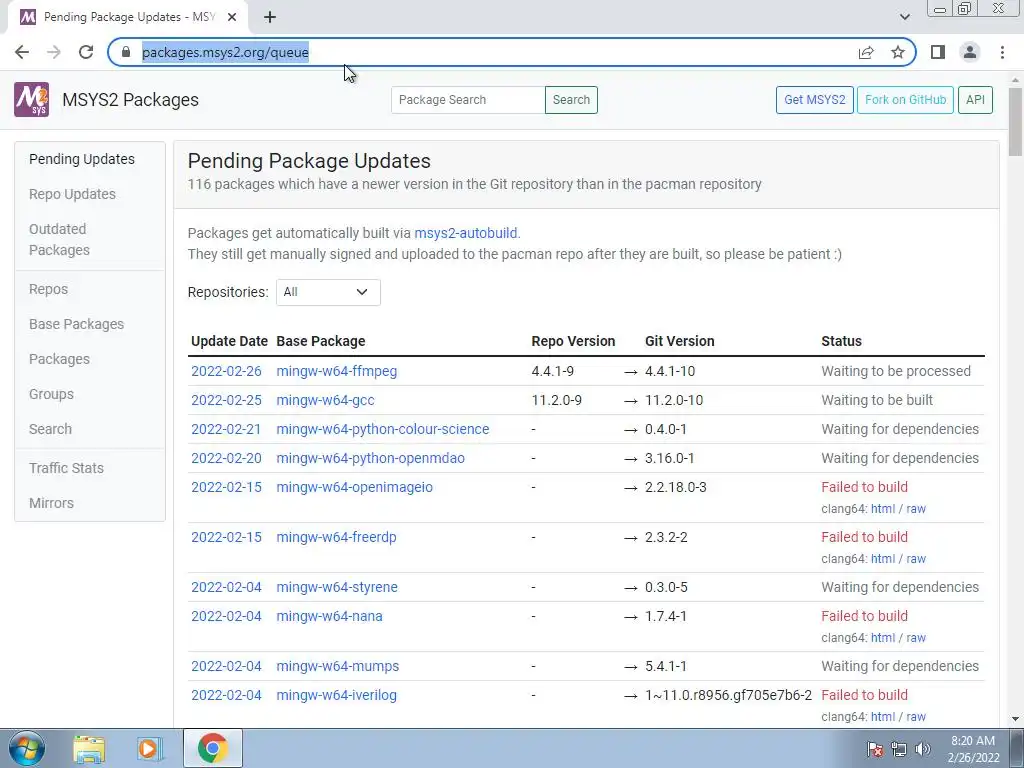View site lock security info
This screenshot has width=1024, height=768.
(x=126, y=52)
